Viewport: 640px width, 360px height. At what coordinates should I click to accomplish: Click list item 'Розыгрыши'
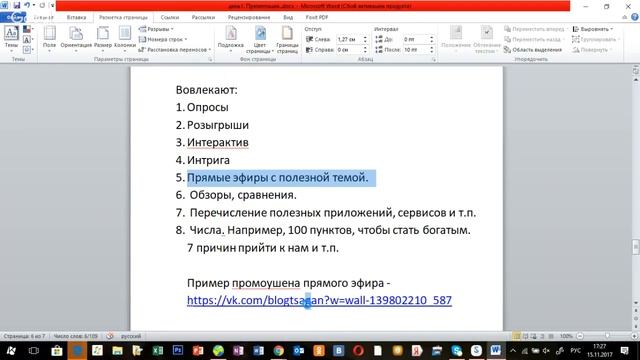pos(218,125)
